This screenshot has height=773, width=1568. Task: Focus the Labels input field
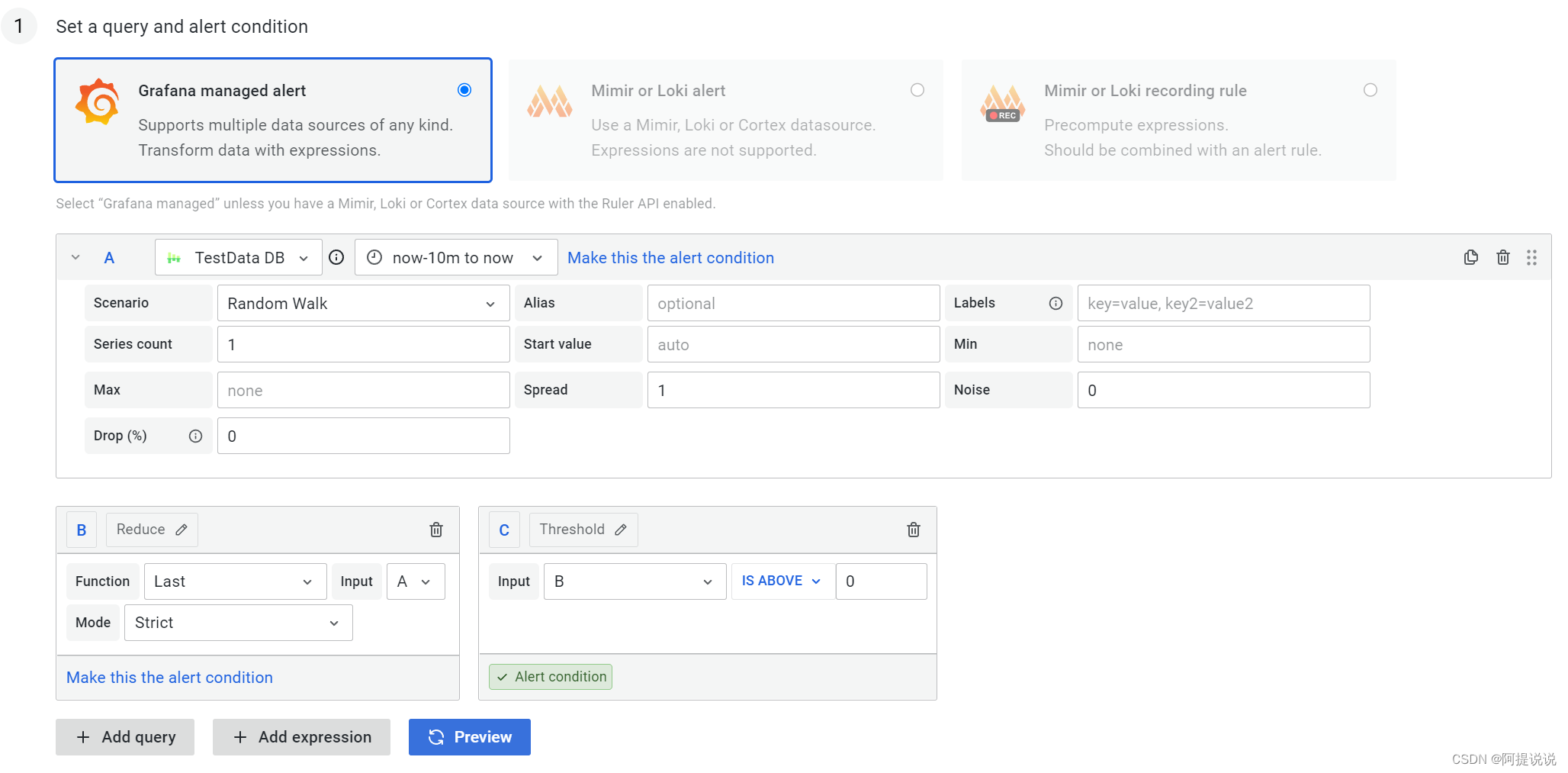click(x=1223, y=303)
